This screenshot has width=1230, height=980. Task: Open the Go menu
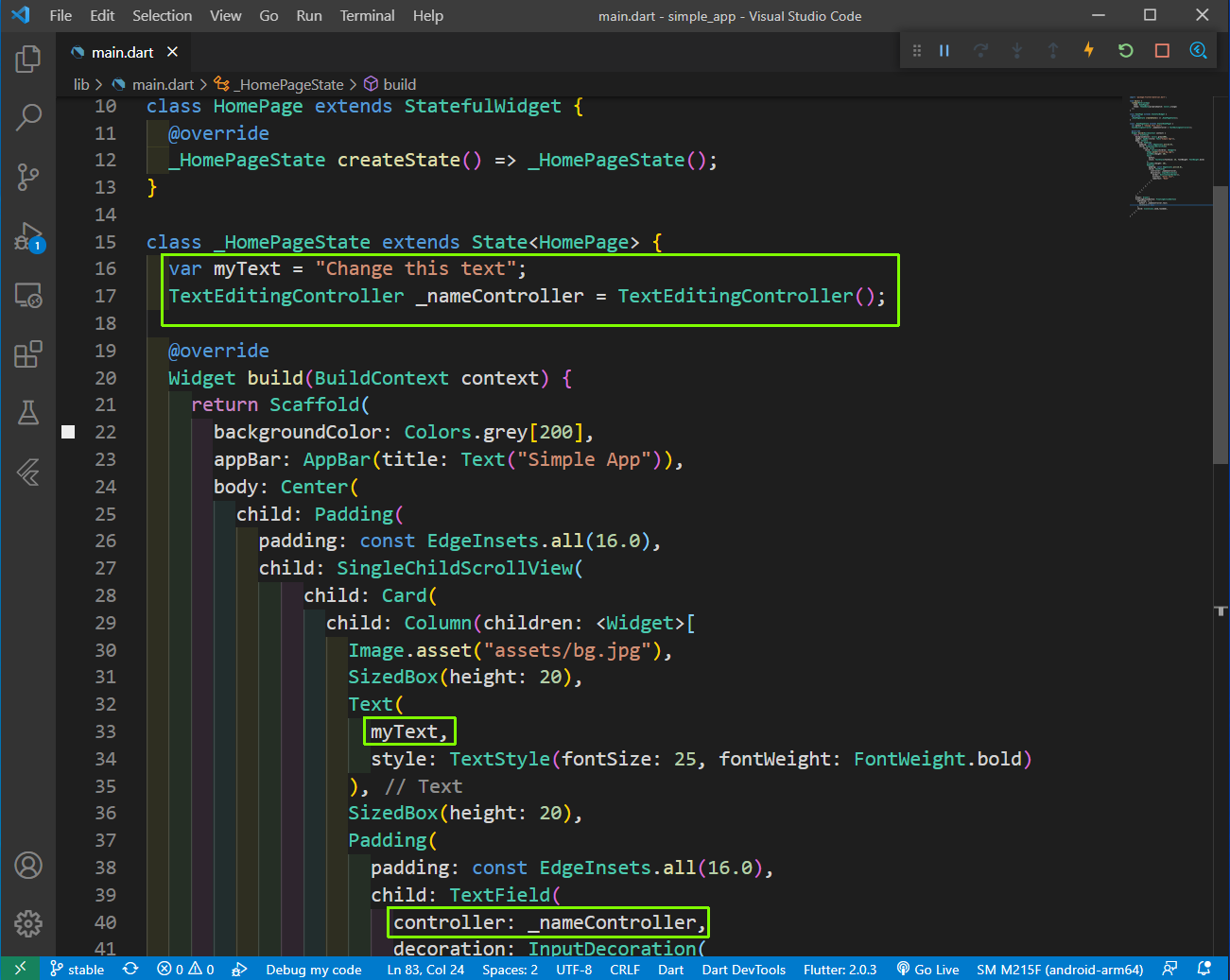coord(269,16)
